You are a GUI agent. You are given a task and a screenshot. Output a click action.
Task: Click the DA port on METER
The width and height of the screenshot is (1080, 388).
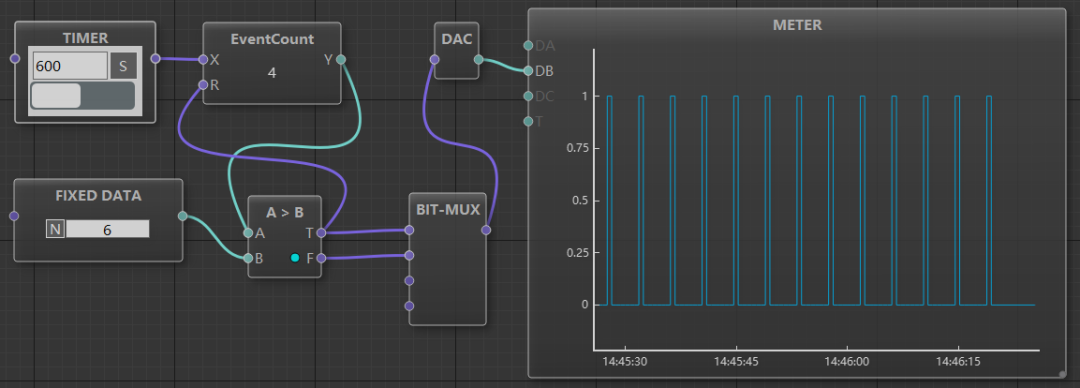pos(528,45)
